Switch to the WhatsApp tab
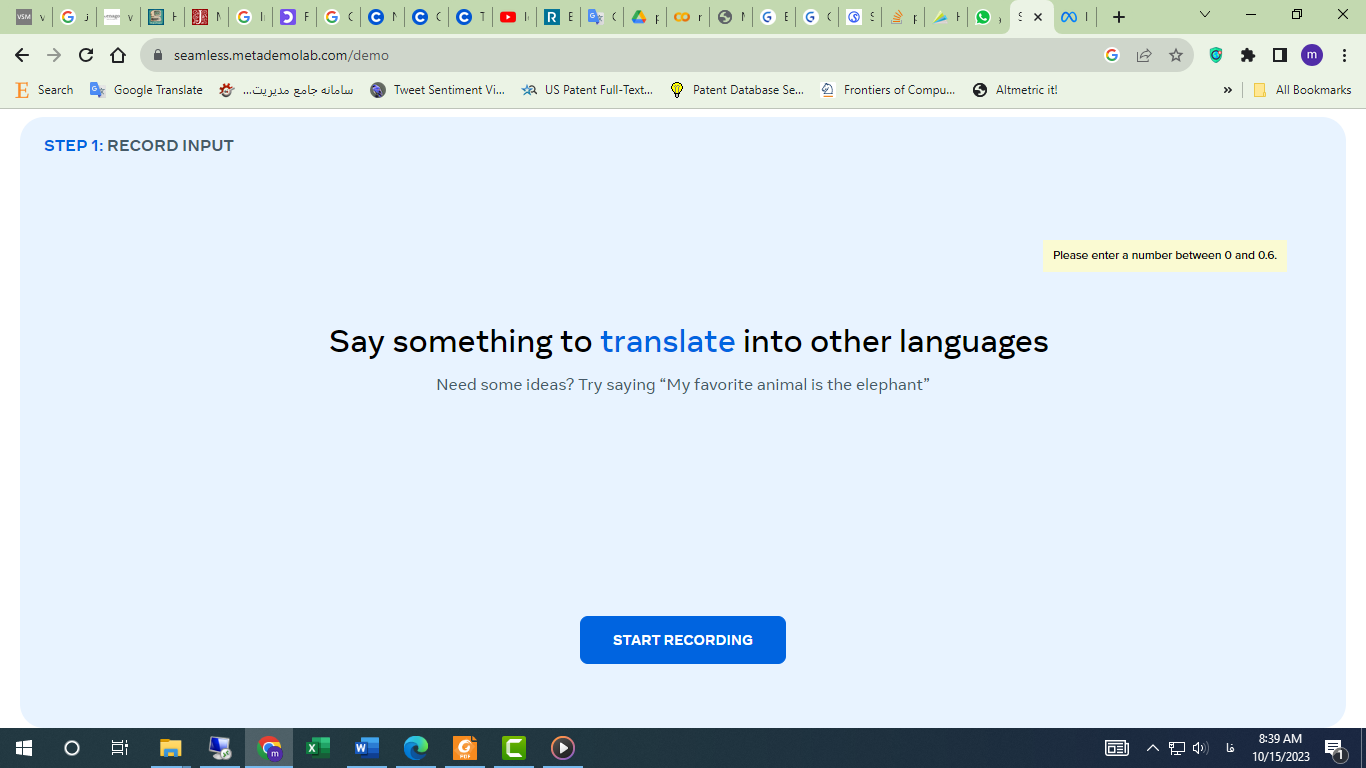Image resolution: width=1366 pixels, height=768 pixels. (989, 17)
